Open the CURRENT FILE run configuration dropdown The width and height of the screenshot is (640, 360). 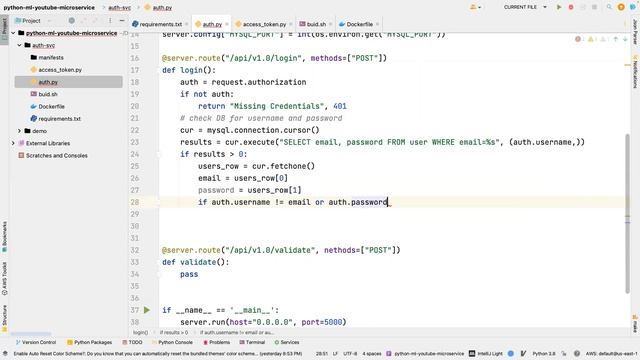(525, 7)
